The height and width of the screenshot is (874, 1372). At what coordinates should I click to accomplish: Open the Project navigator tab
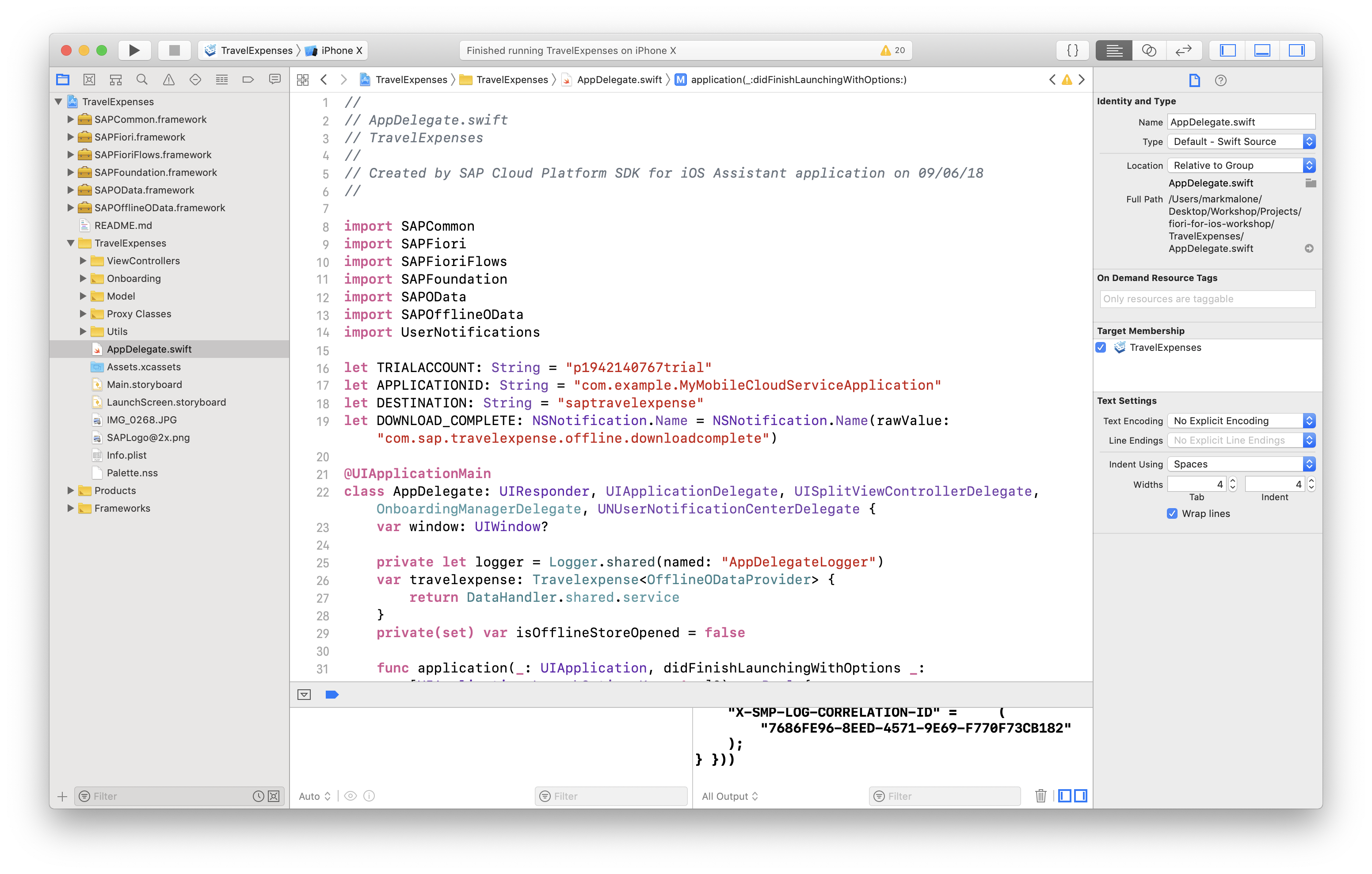tap(63, 80)
